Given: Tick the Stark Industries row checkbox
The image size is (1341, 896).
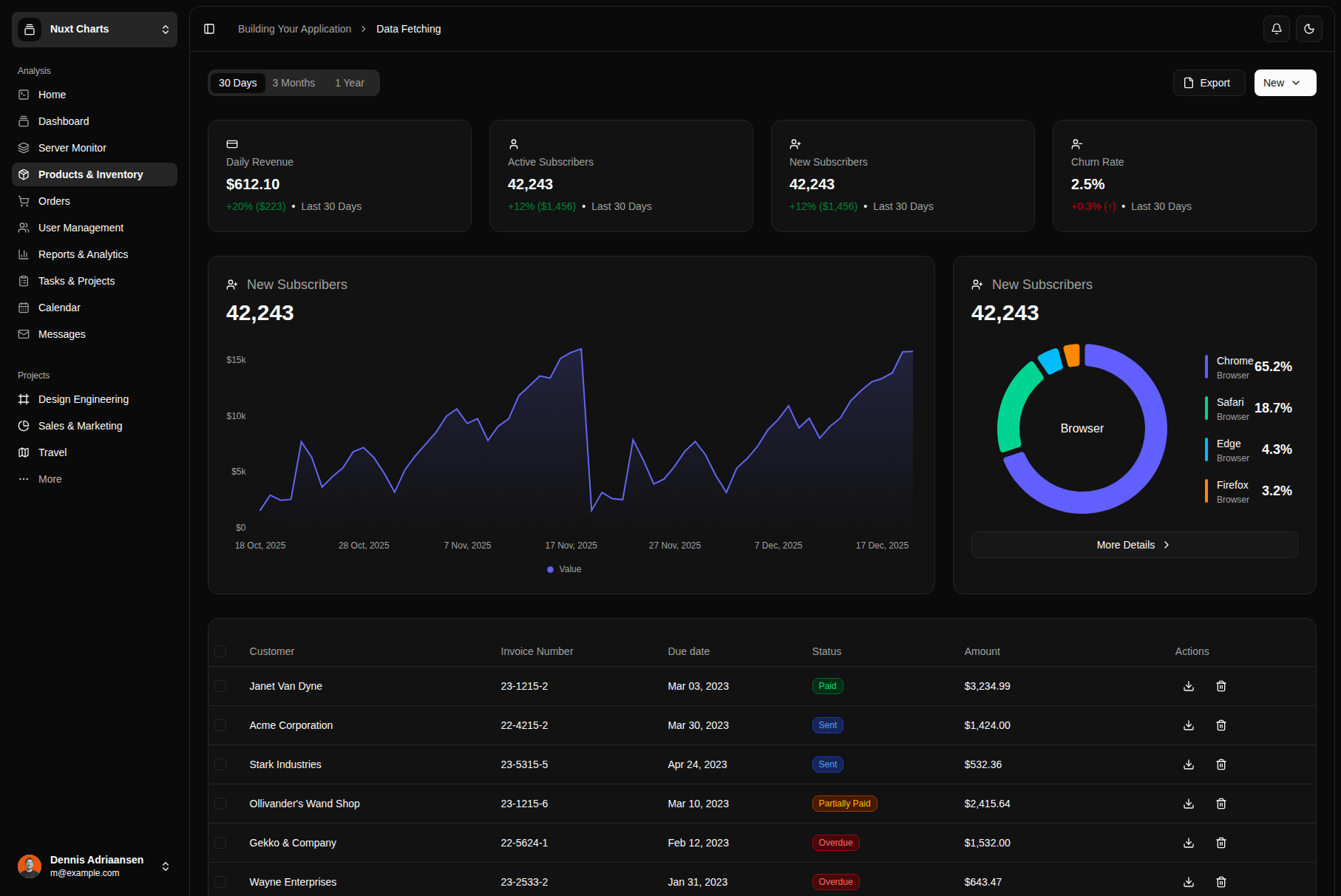Looking at the screenshot, I should click(220, 764).
